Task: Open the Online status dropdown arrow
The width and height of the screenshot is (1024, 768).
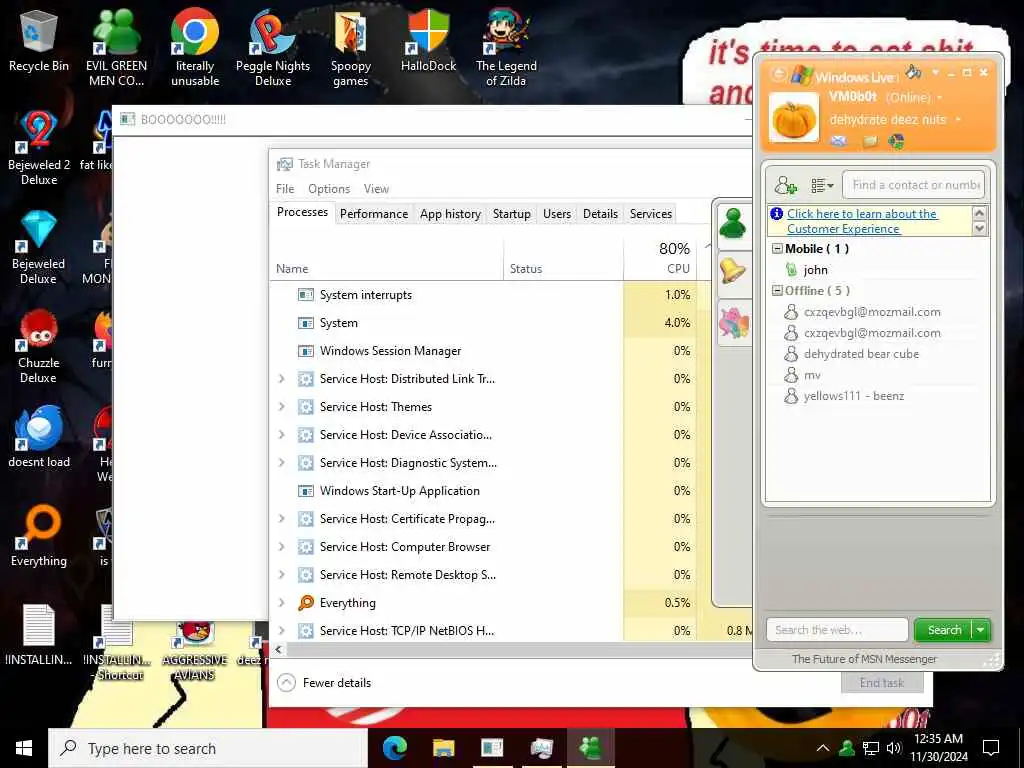Action: (x=940, y=97)
